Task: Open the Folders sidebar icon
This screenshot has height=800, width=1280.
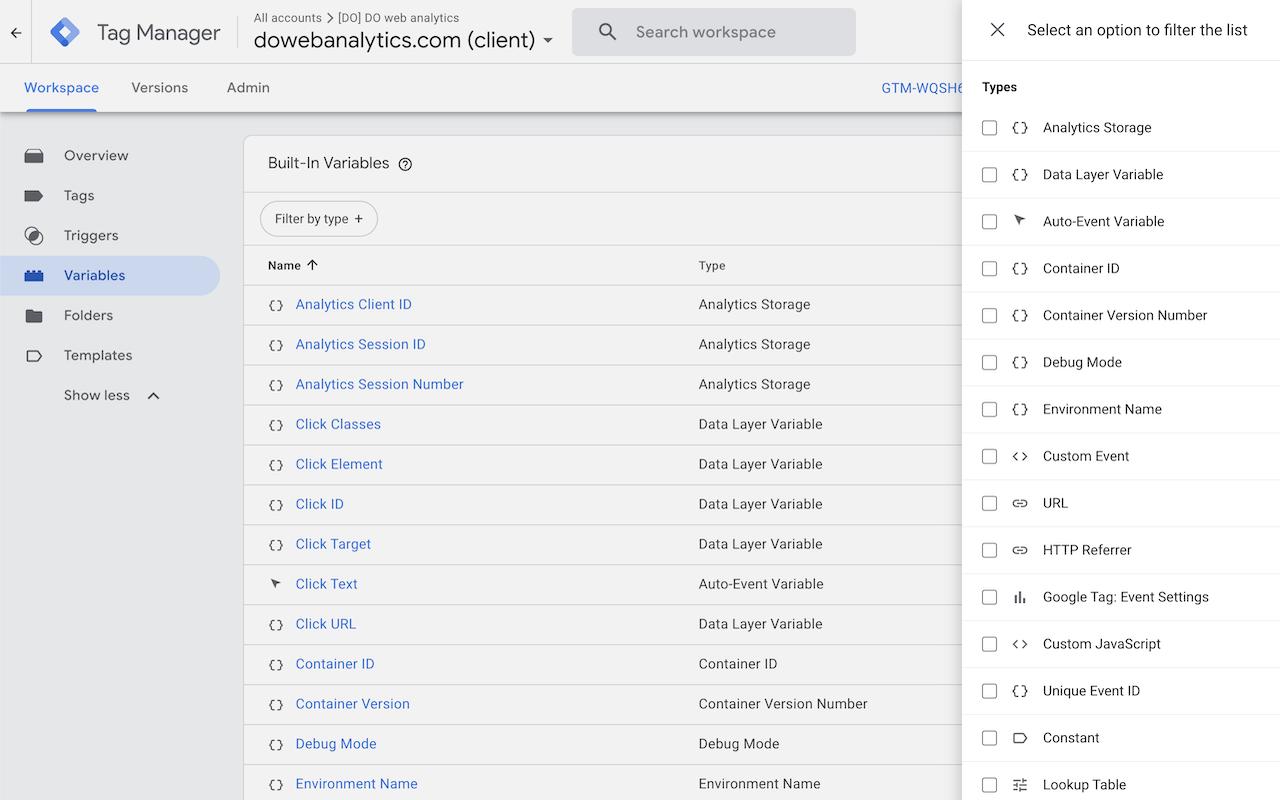Action: point(34,316)
